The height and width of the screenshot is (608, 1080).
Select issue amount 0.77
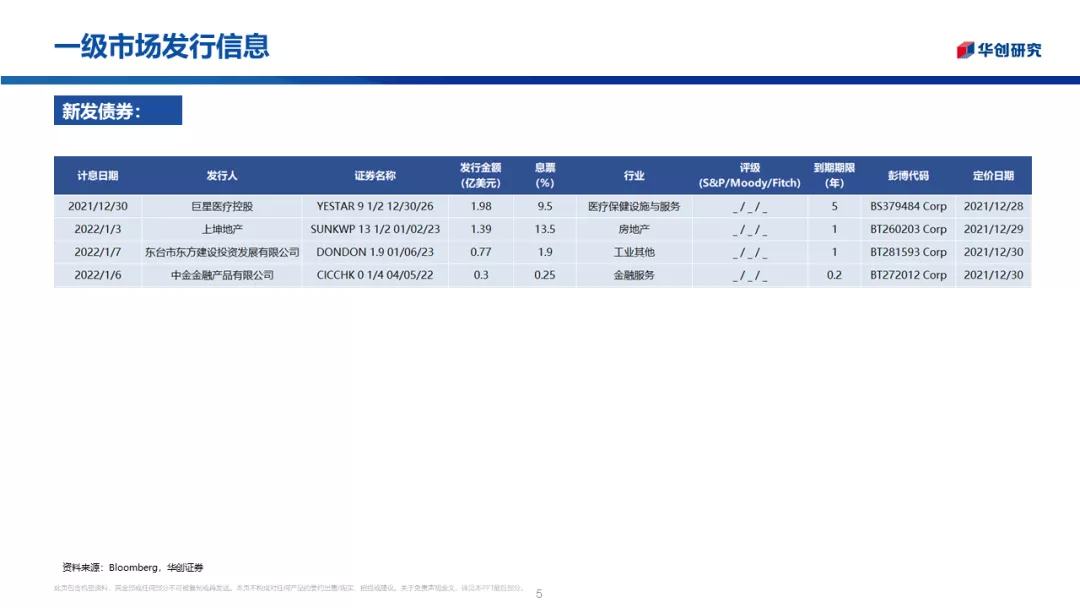481,252
